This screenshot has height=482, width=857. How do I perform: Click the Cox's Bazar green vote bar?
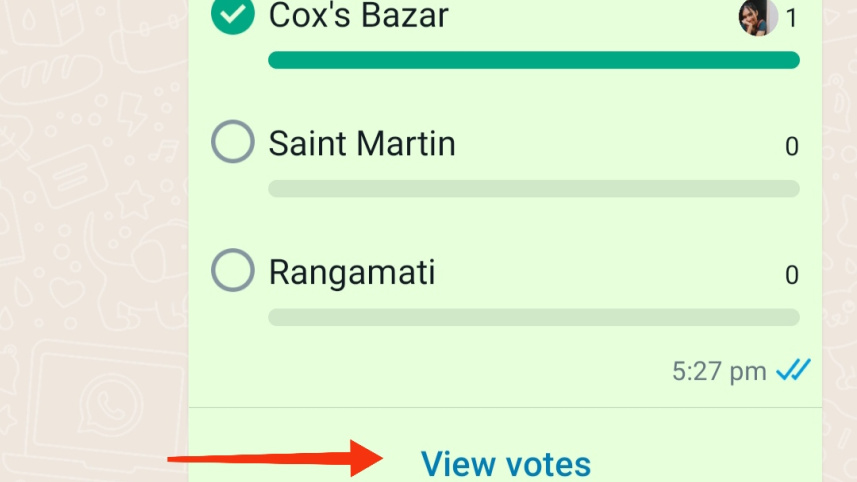click(533, 60)
